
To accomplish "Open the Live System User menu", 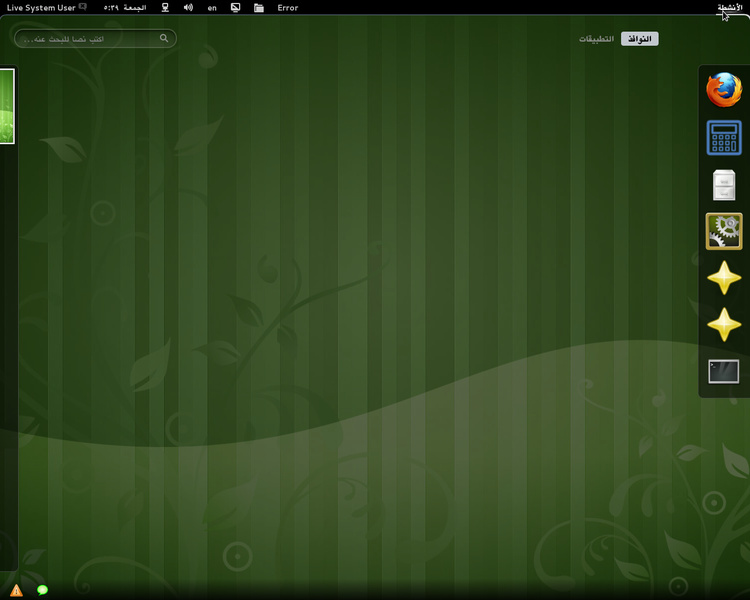I will tap(46, 8).
